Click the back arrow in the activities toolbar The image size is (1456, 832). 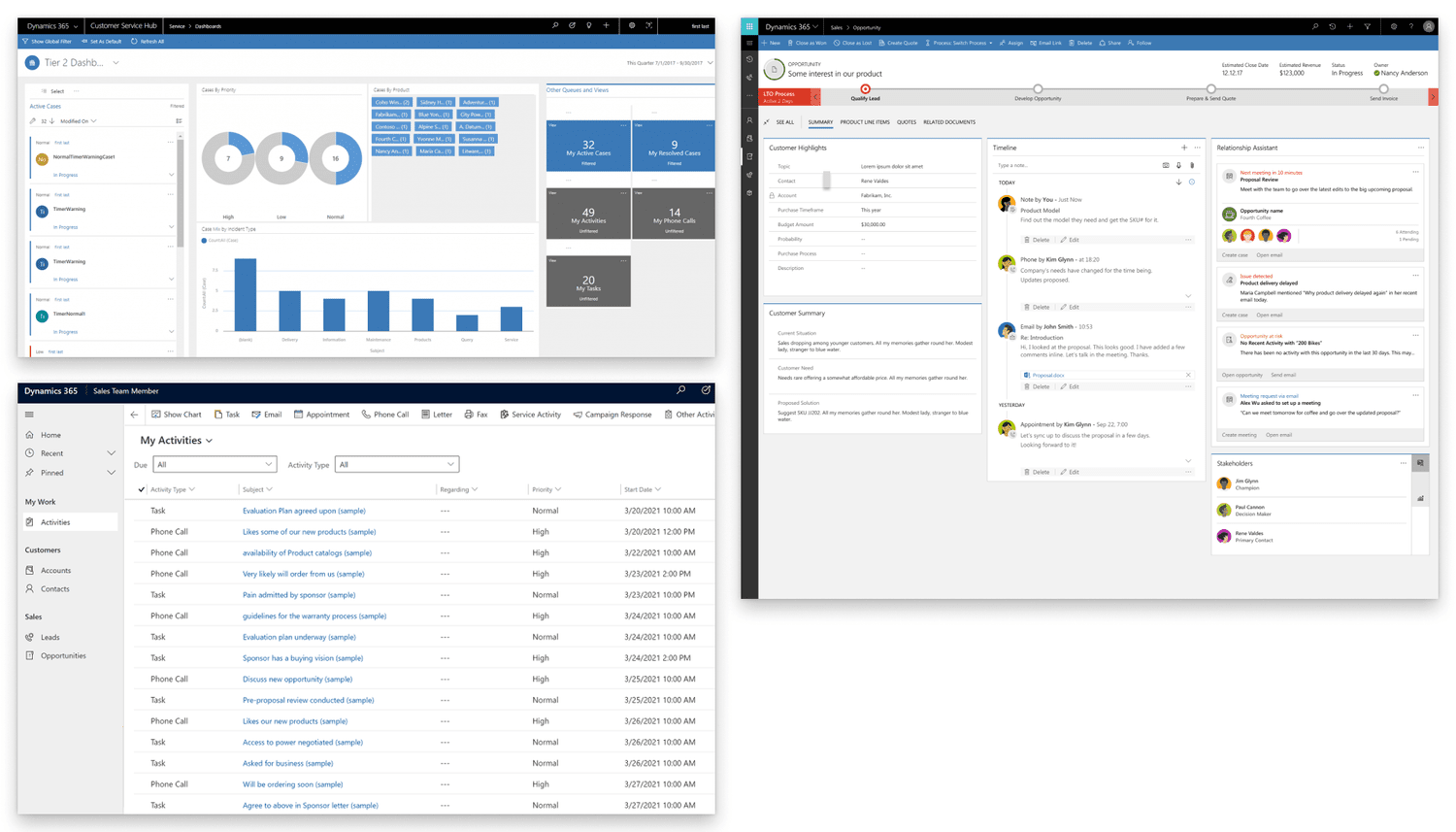[134, 415]
